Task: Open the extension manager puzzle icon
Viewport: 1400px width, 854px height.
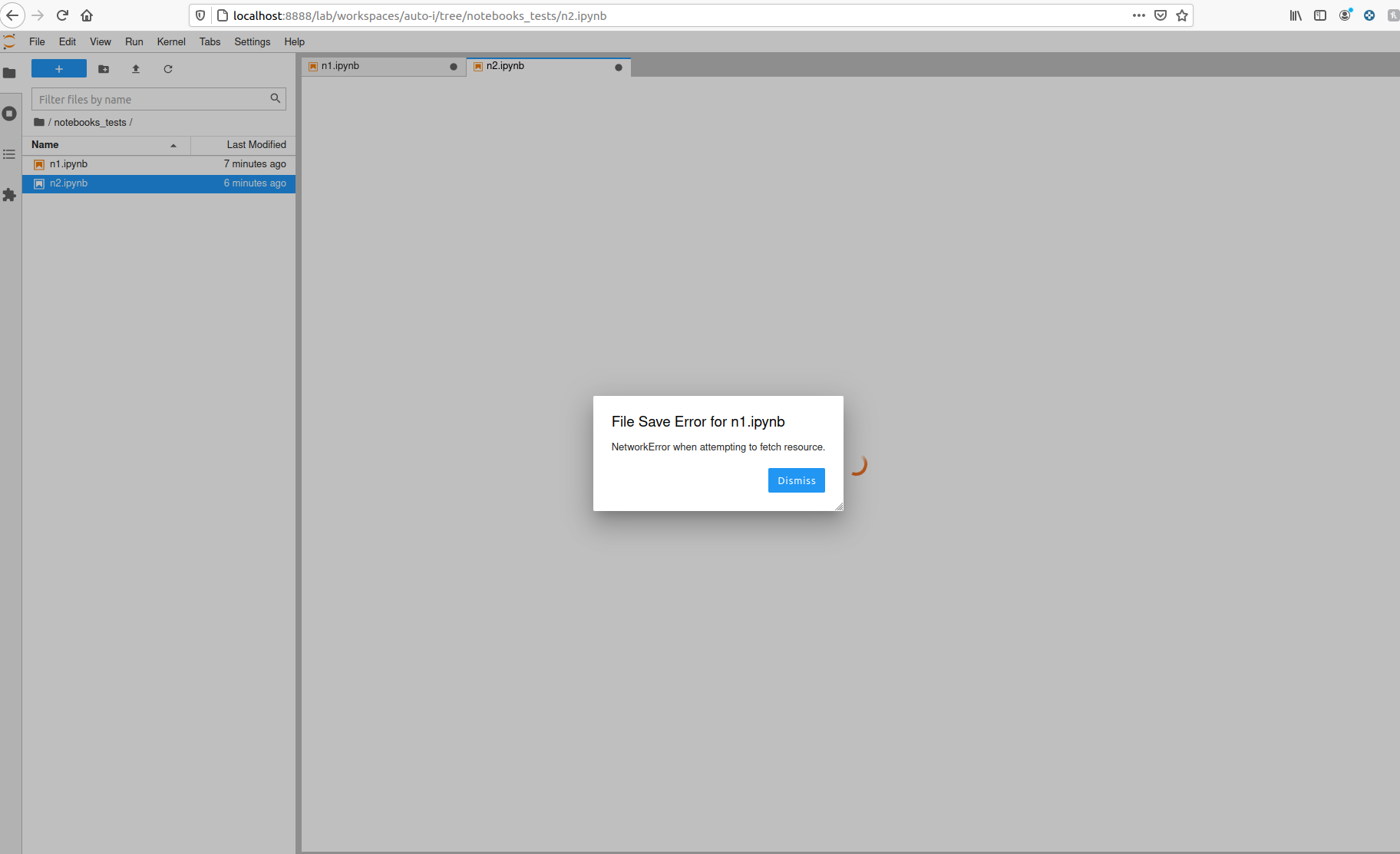Action: point(10,196)
